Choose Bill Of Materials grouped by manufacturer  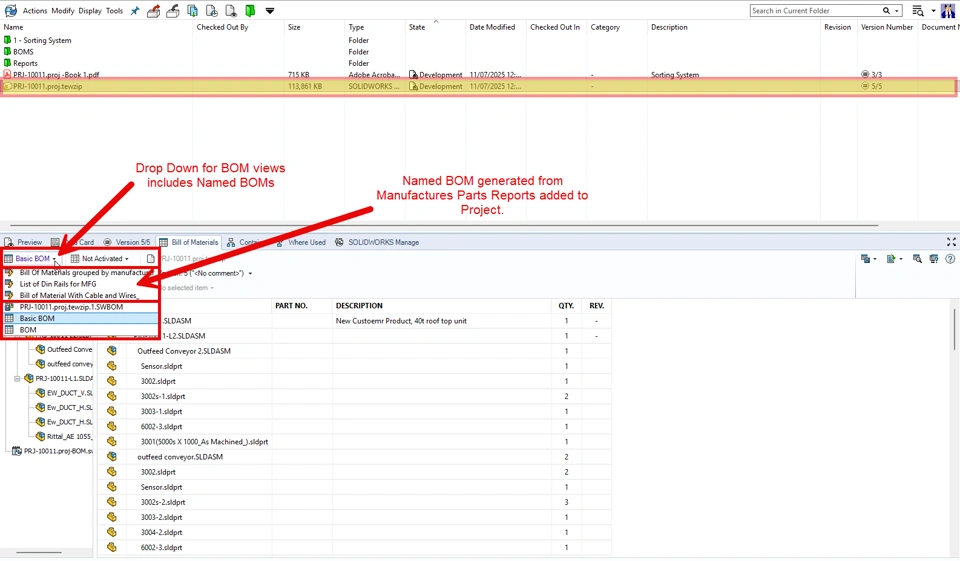(x=80, y=273)
